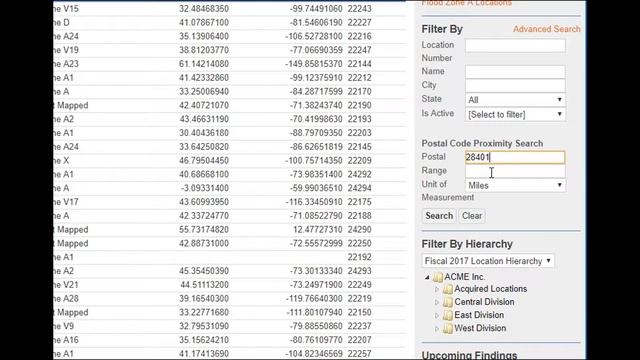Select the ACME Inc. tree item label

coord(464,277)
